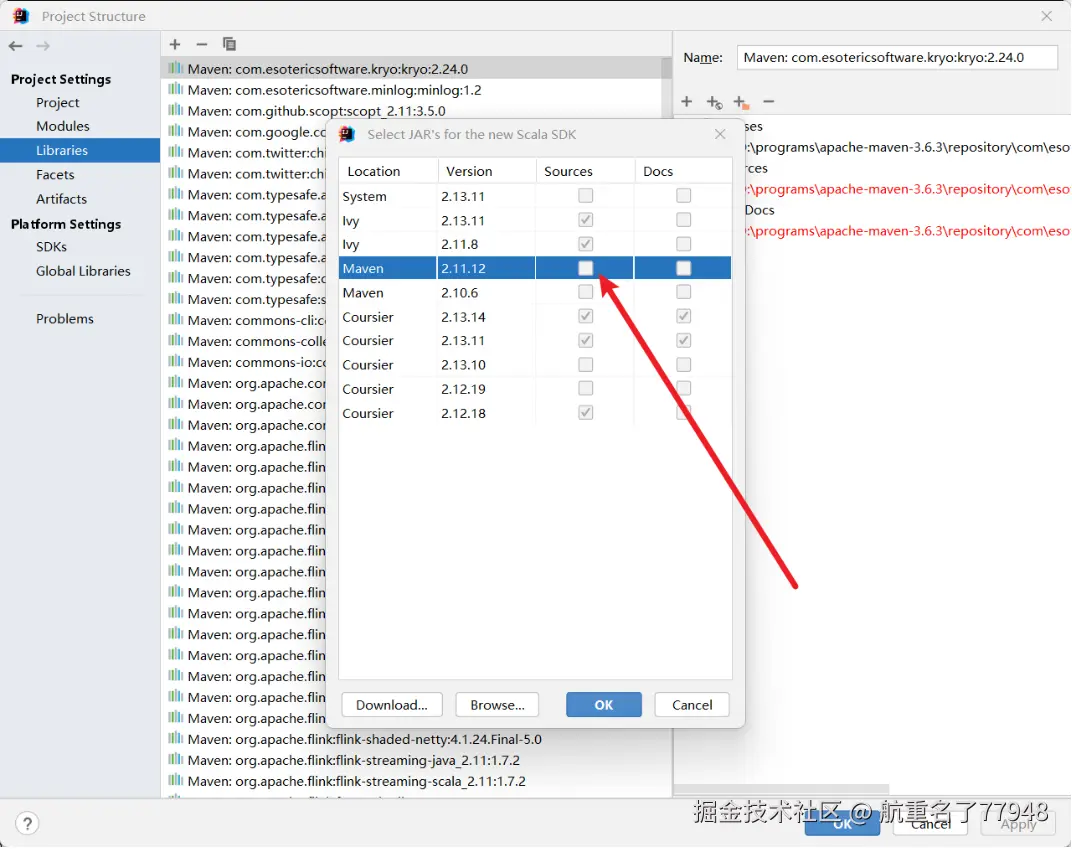
Task: Click add root from URL icon
Action: (x=714, y=103)
